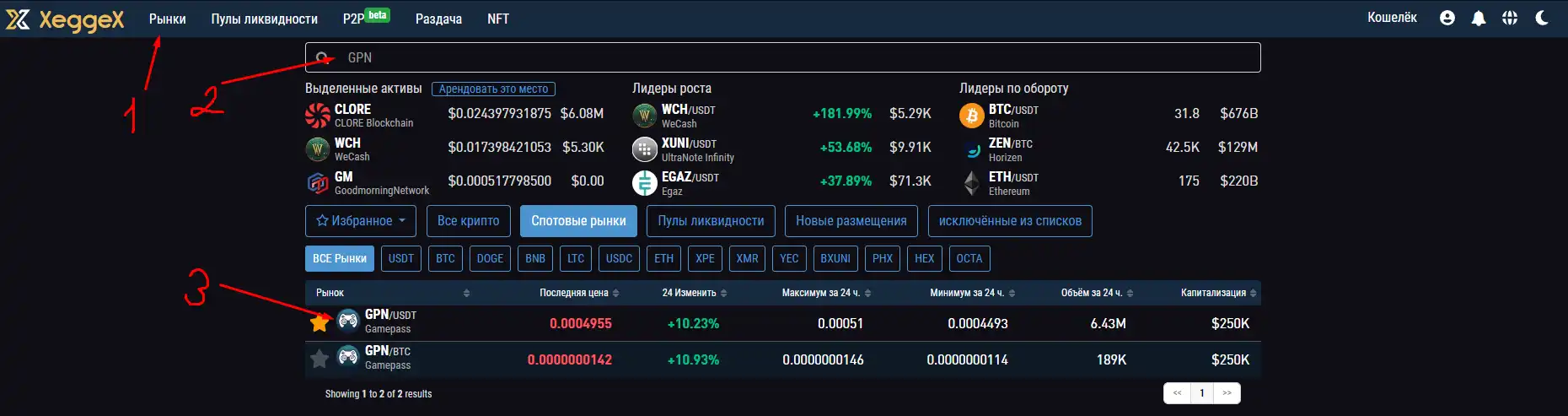Select the Все крипто filter

pos(469,221)
